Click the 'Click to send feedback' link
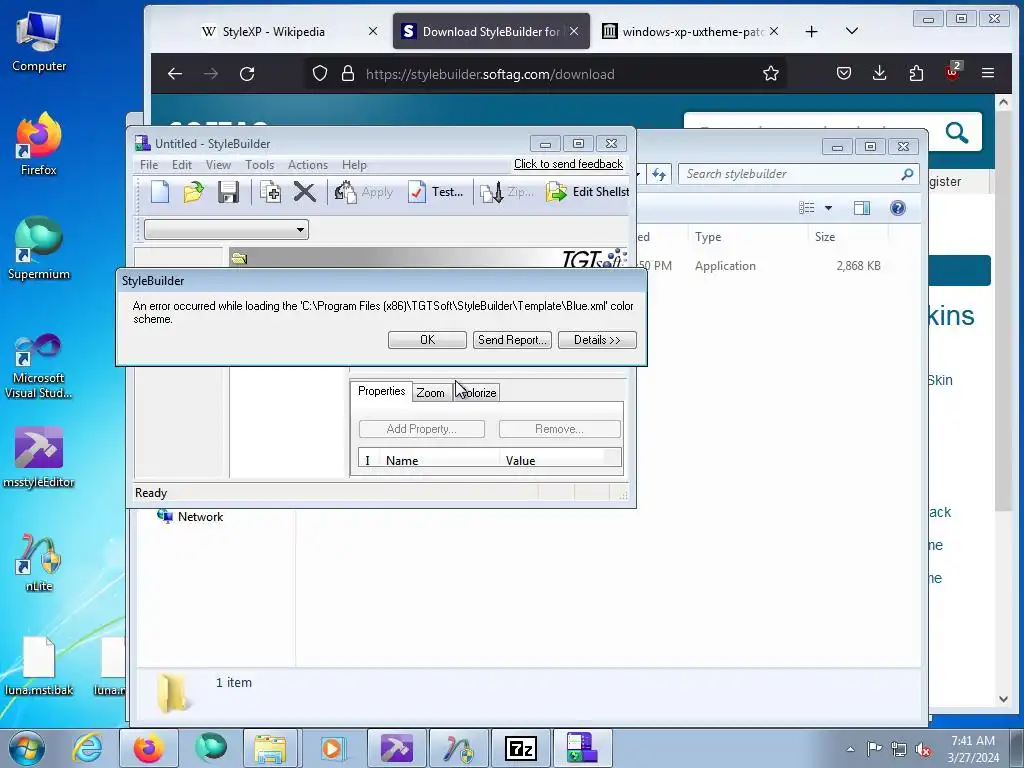The image size is (1024, 768). tap(568, 164)
